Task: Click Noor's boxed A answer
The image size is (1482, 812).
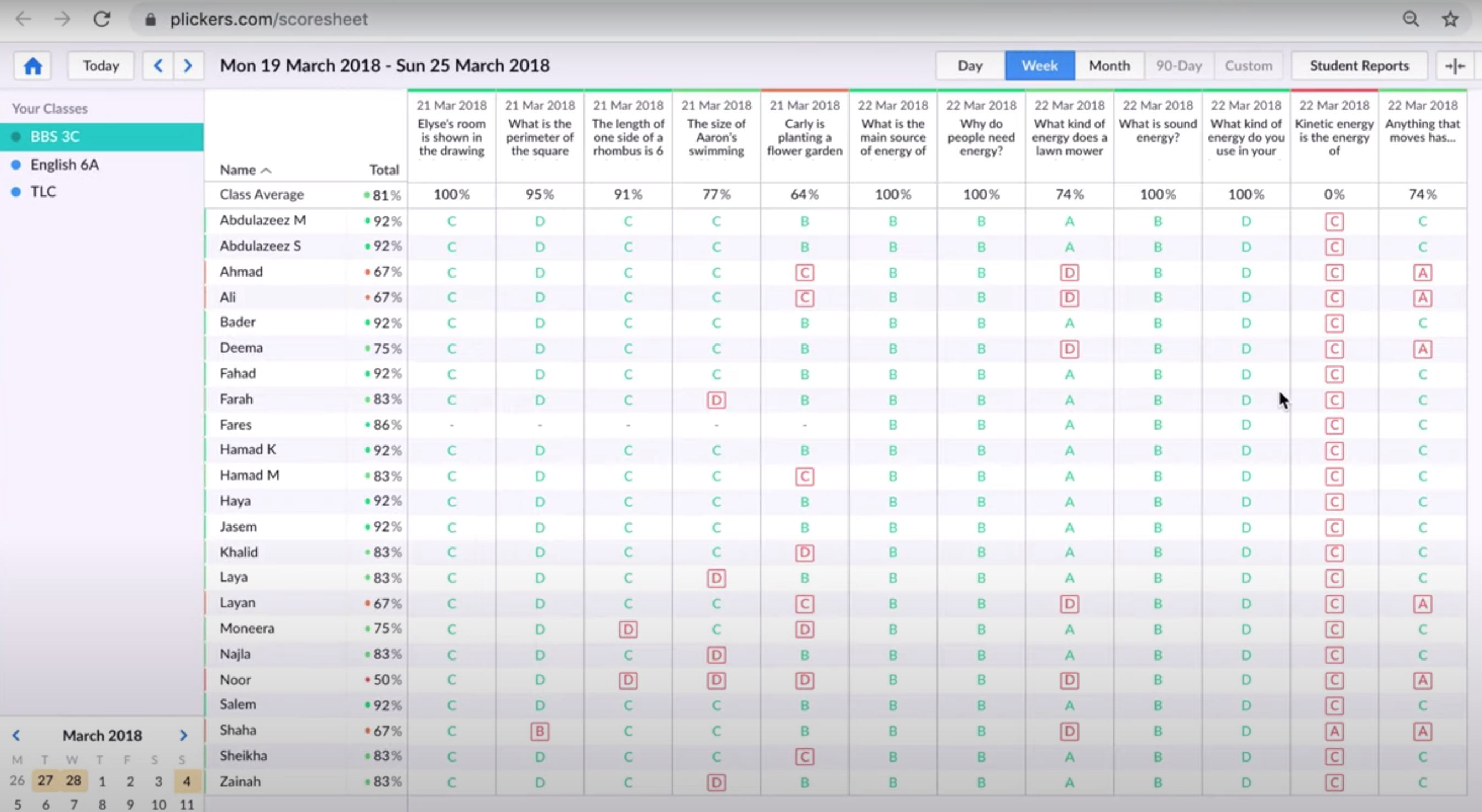Action: pyautogui.click(x=1422, y=680)
